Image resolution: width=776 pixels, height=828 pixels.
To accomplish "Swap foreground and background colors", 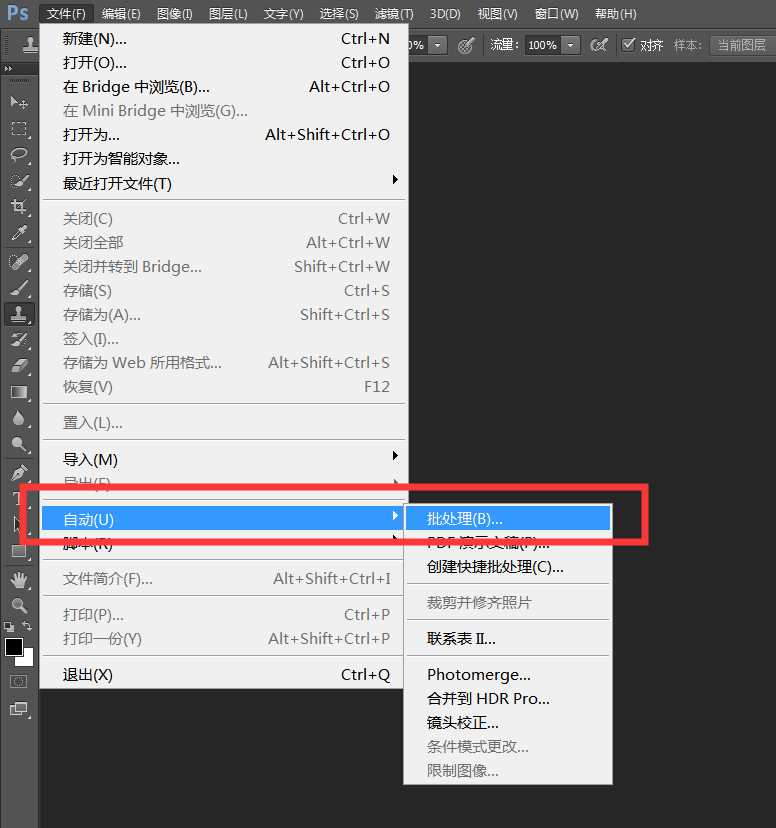I will pos(27,626).
